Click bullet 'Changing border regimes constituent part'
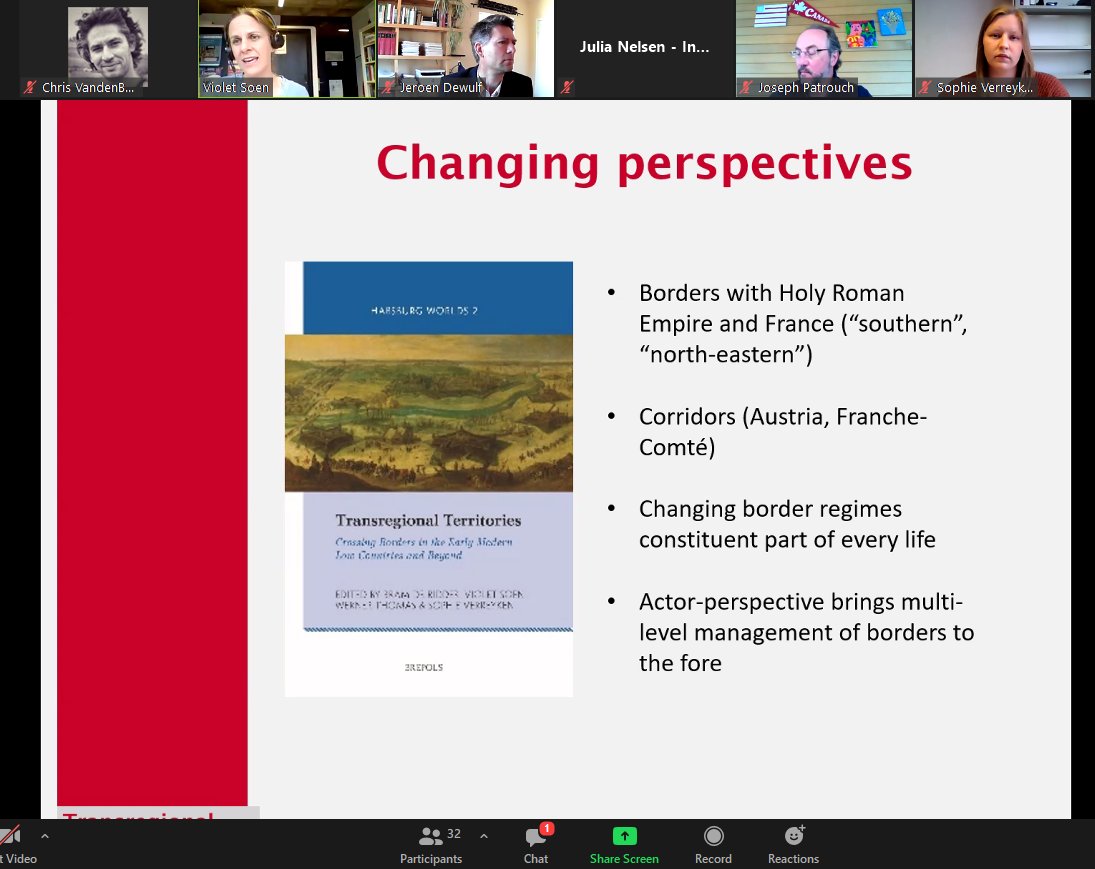This screenshot has height=869, width=1095. tap(787, 524)
